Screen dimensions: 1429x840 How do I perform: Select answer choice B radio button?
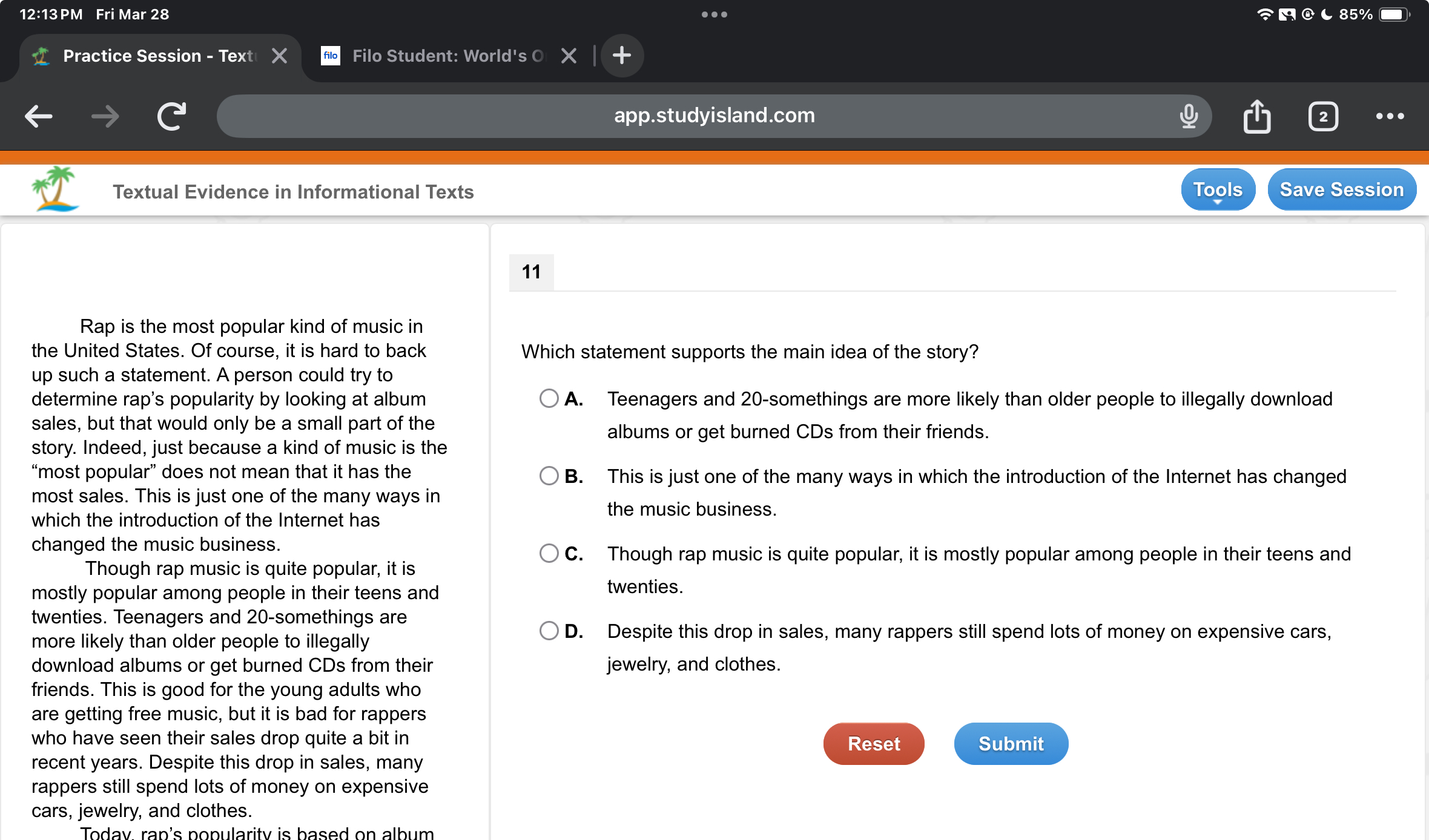coord(549,476)
